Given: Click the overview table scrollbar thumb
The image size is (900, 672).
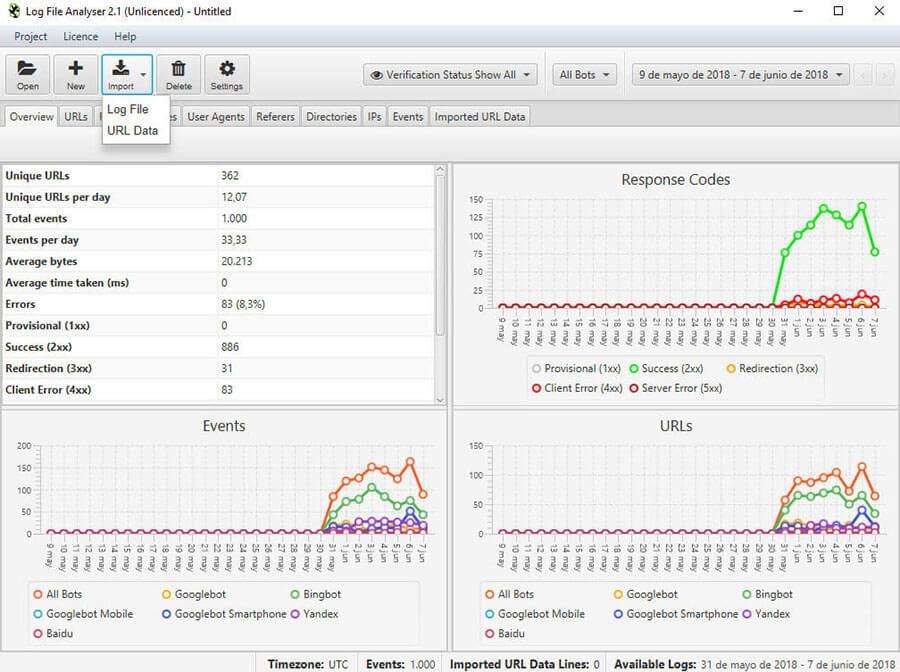Looking at the screenshot, I should (440, 255).
